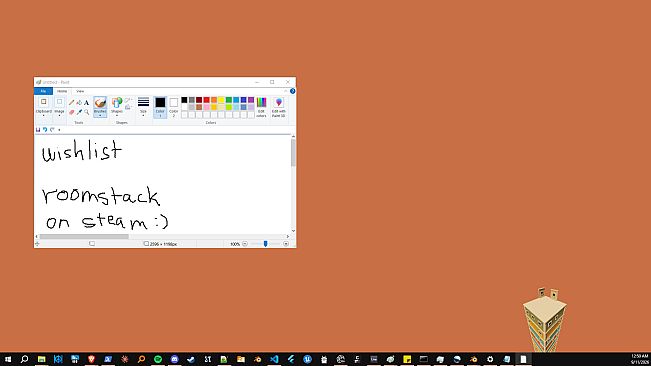The width and height of the screenshot is (651, 366).
Task: Open Sticky Notes from the taskbar
Action: tap(407, 359)
